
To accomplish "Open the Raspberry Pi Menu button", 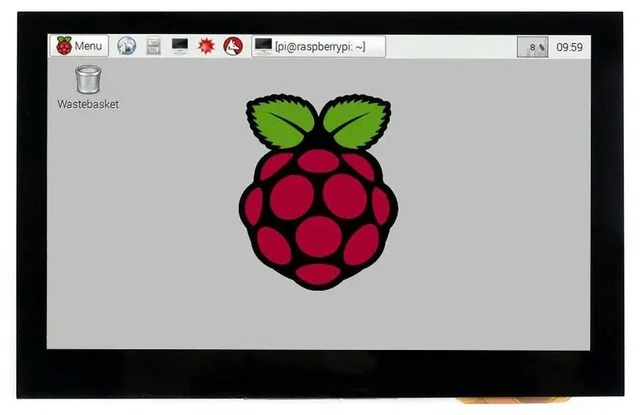I will (x=79, y=45).
